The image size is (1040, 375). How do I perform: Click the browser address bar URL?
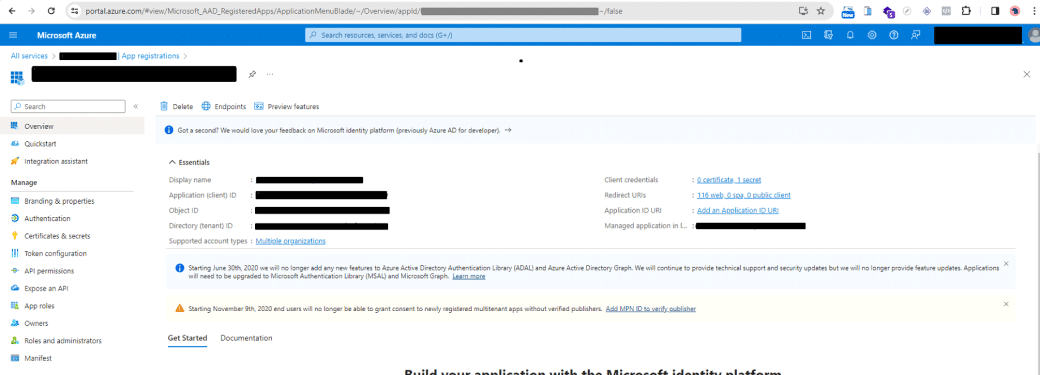(354, 11)
